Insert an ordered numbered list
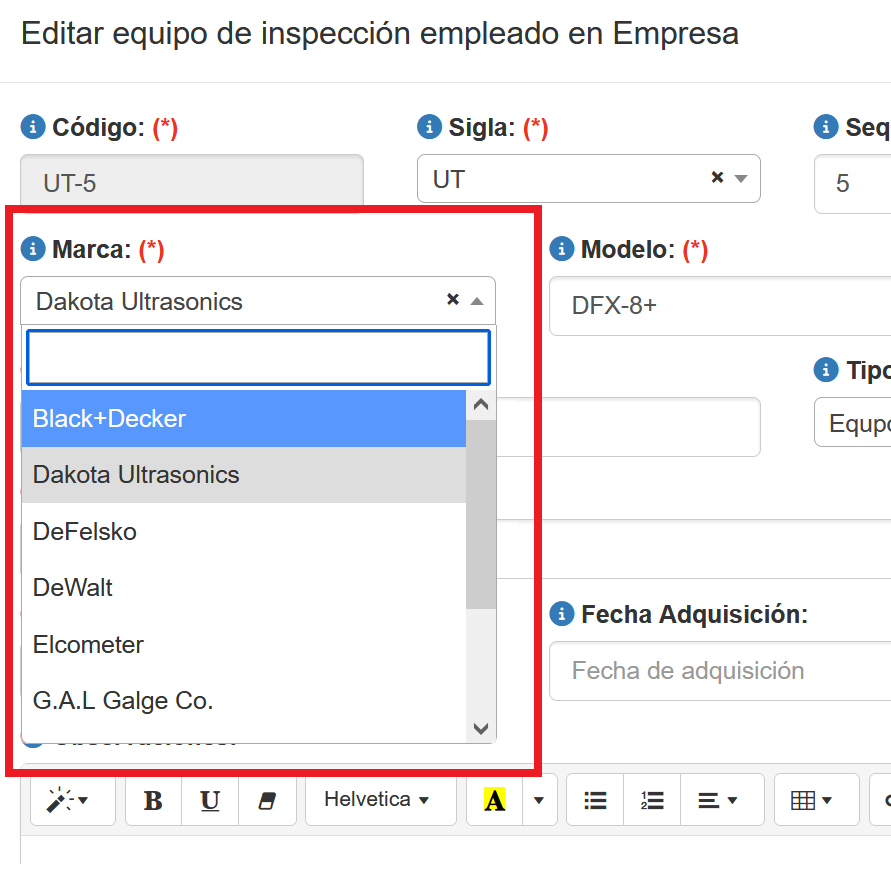Viewport: 891px width, 879px height. 652,800
